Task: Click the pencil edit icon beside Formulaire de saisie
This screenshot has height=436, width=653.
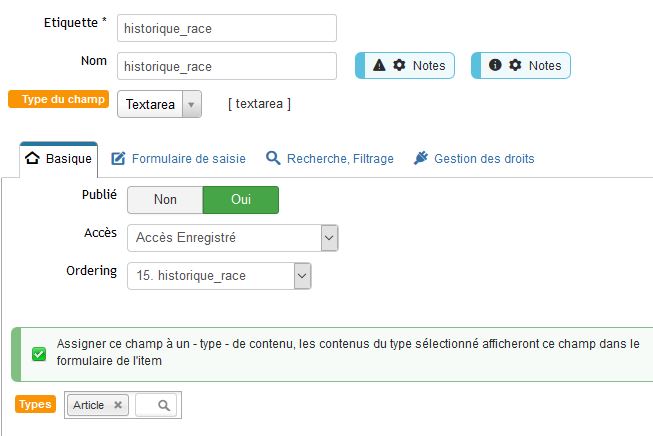Action: (x=118, y=158)
